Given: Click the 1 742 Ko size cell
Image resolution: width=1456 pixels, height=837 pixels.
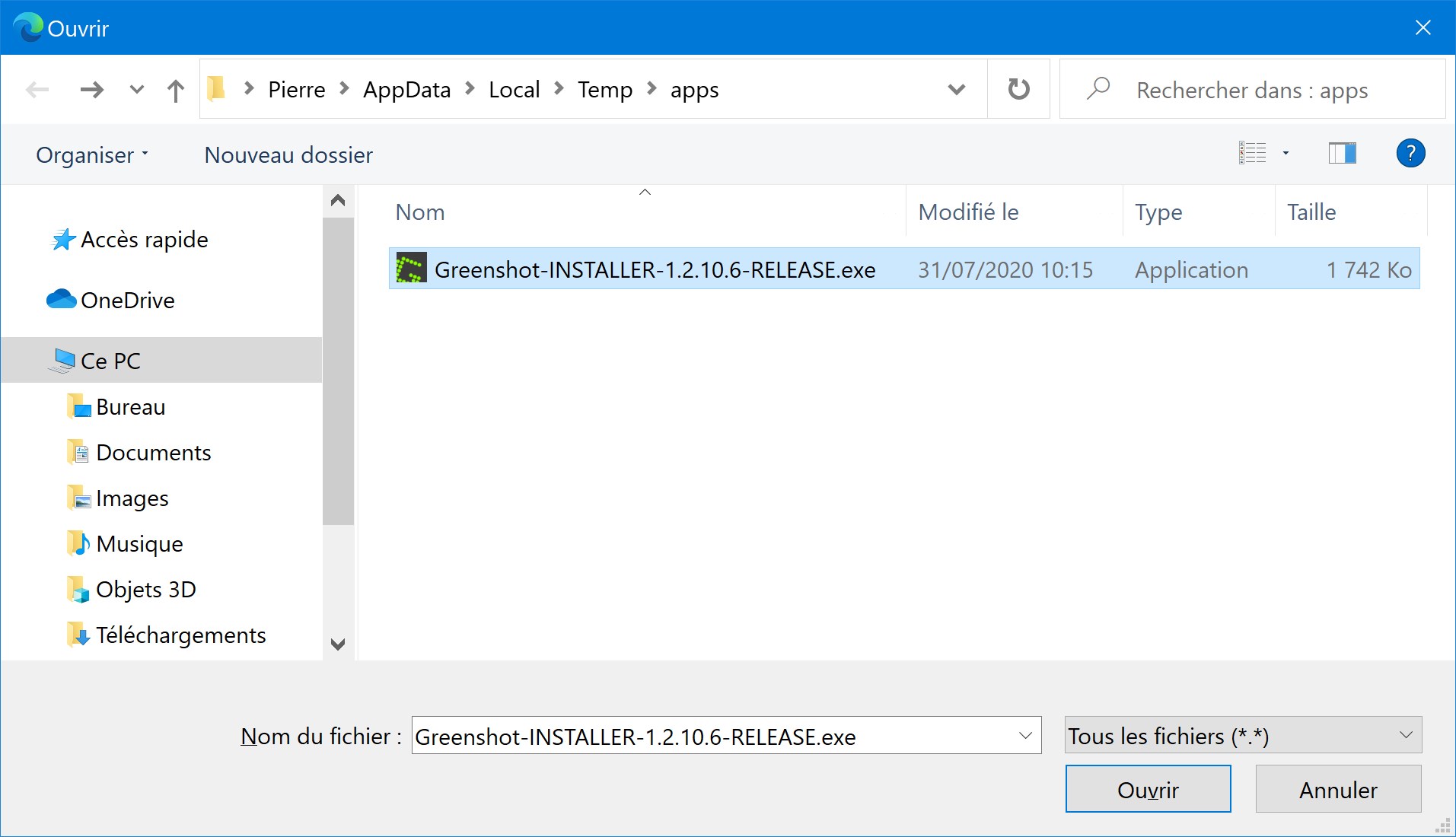Looking at the screenshot, I should coord(1368,270).
